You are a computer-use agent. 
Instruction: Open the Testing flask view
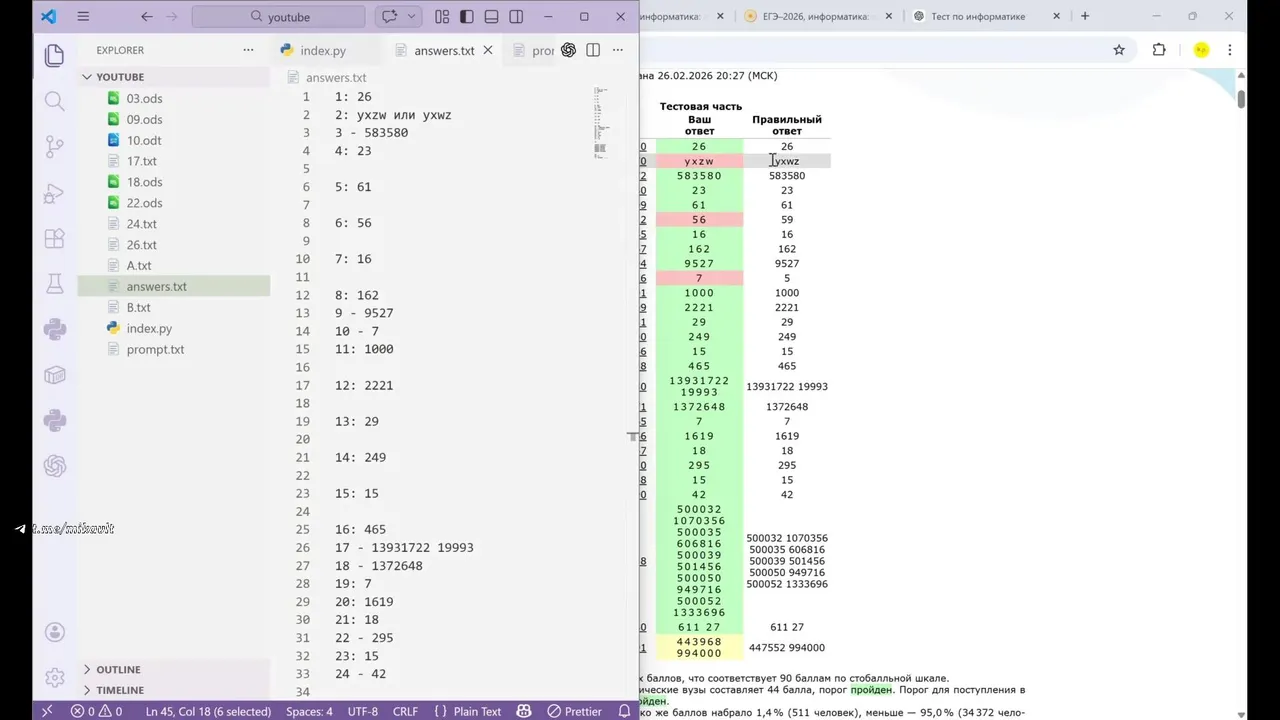(55, 285)
